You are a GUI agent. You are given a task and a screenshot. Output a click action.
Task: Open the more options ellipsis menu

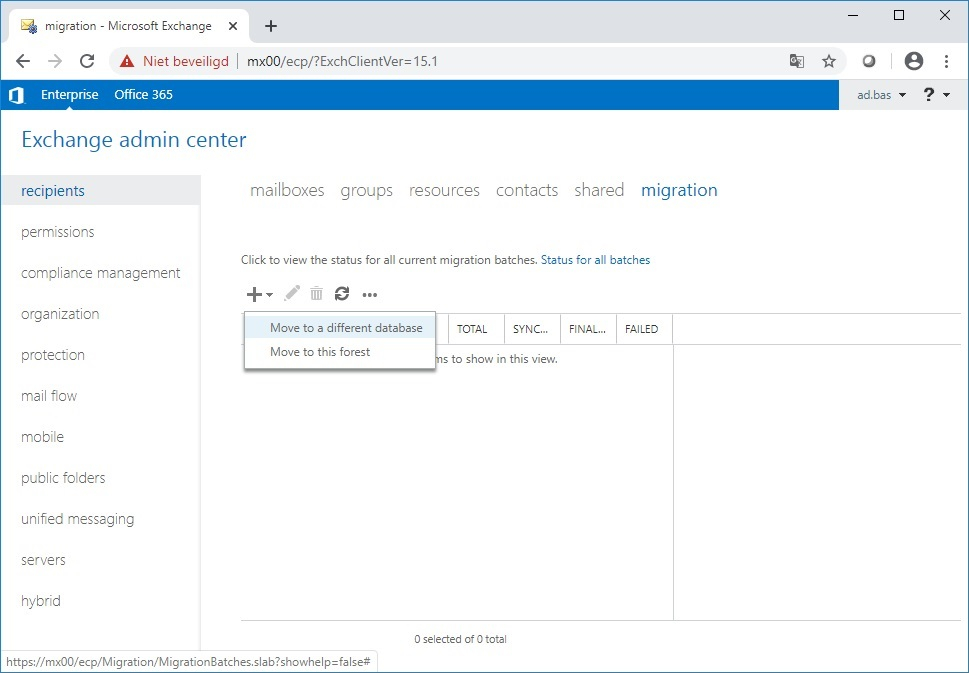pyautogui.click(x=370, y=295)
